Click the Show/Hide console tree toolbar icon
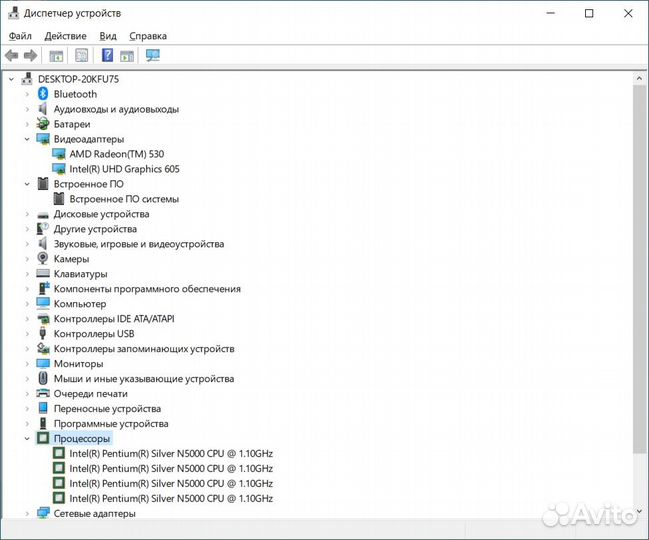 click(x=56, y=55)
